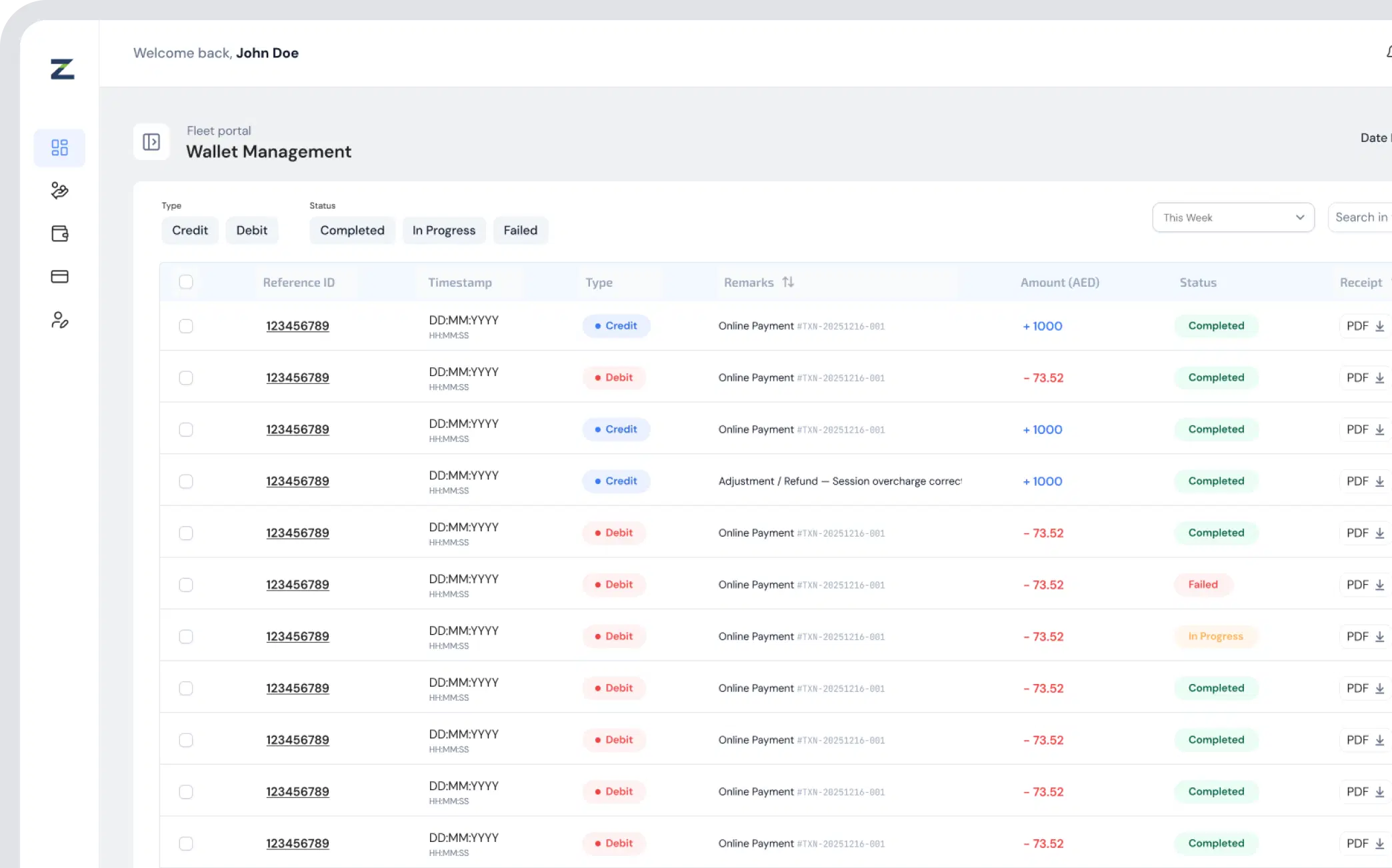The height and width of the screenshot is (868, 1392).
Task: Click the Type column header
Action: point(599,283)
